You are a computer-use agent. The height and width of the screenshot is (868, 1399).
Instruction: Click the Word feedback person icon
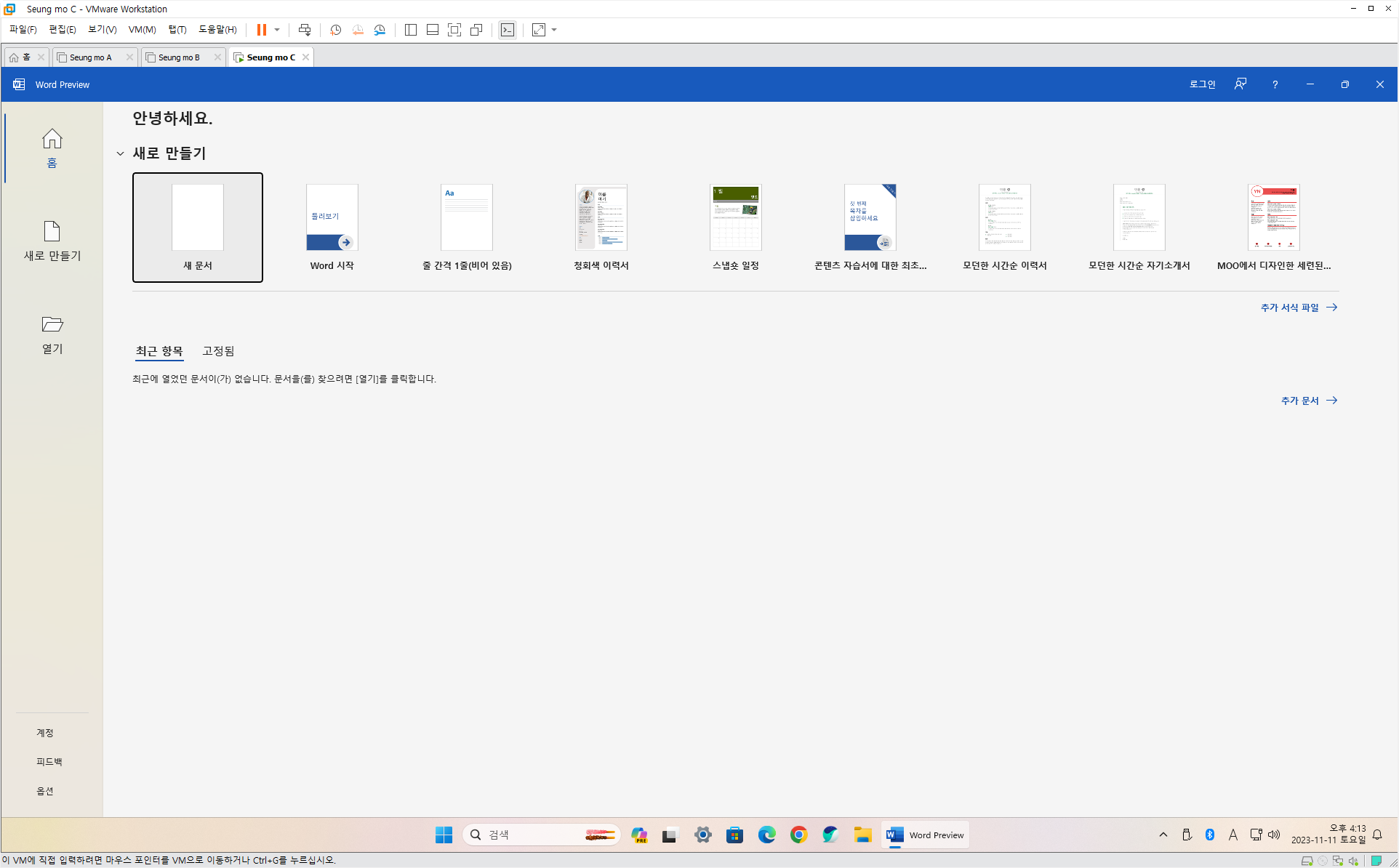[1240, 84]
